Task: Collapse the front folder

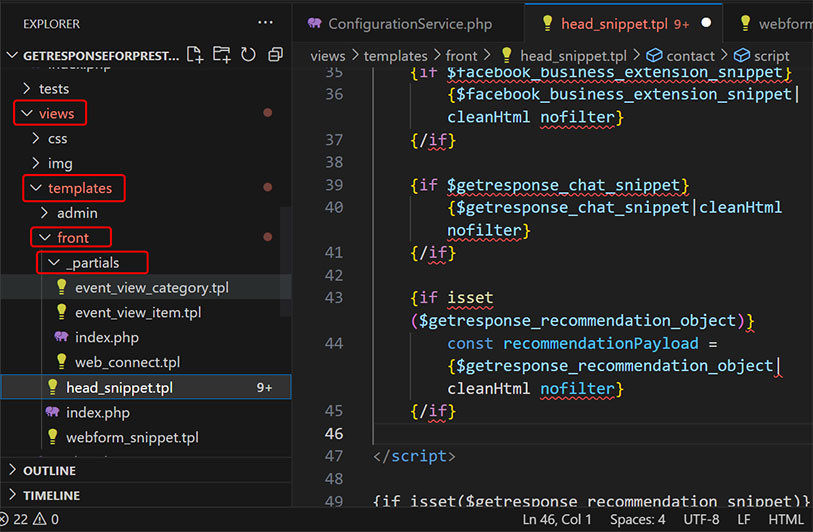Action: click(45, 237)
